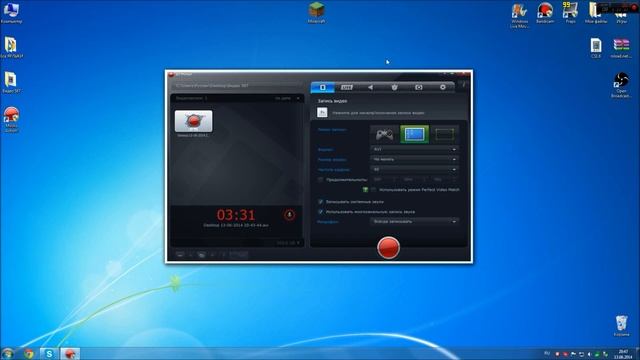Toggle the multichannel sound recording checkbox
This screenshot has width=640, height=360.
click(x=320, y=212)
